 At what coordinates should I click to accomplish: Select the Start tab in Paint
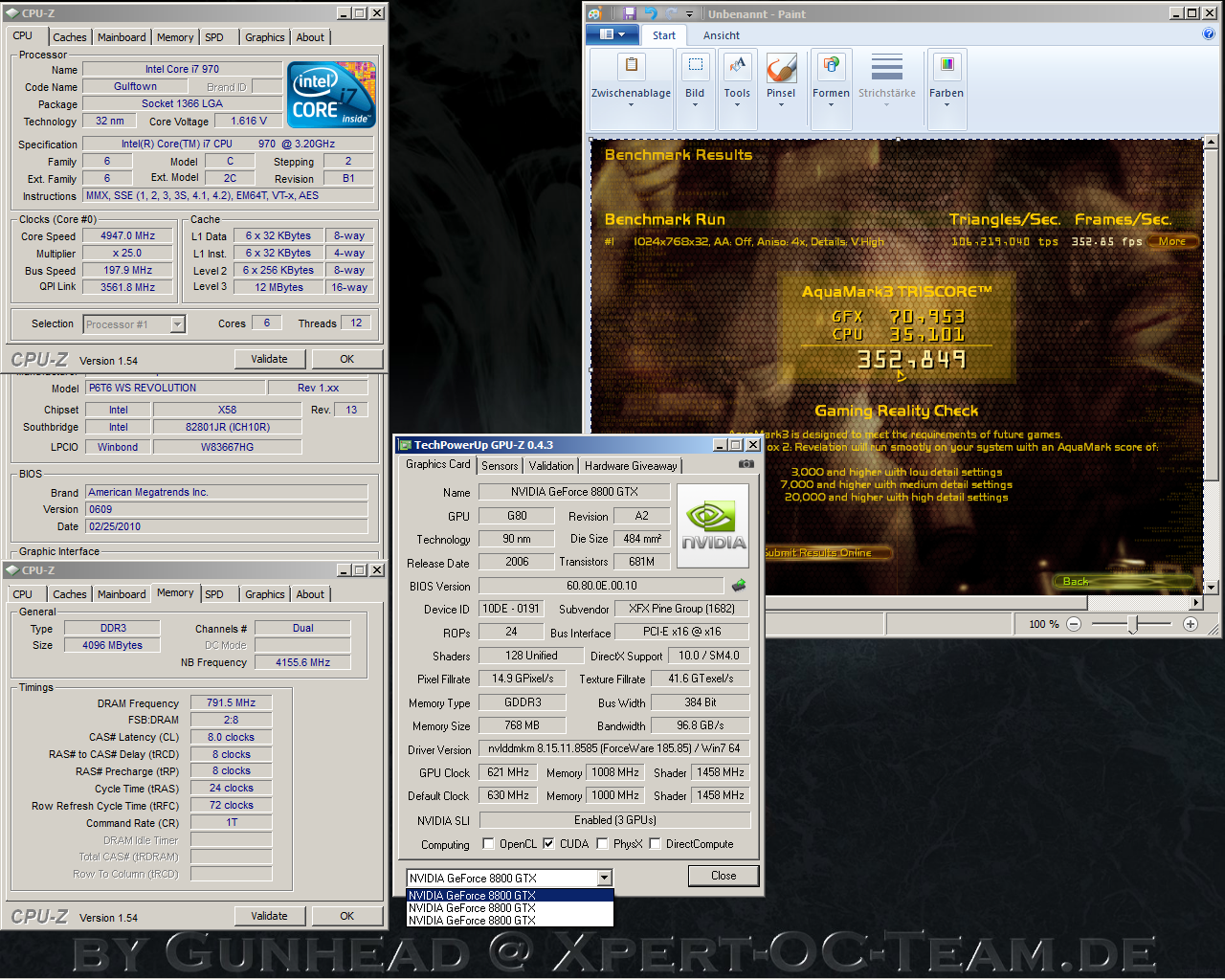click(x=664, y=35)
